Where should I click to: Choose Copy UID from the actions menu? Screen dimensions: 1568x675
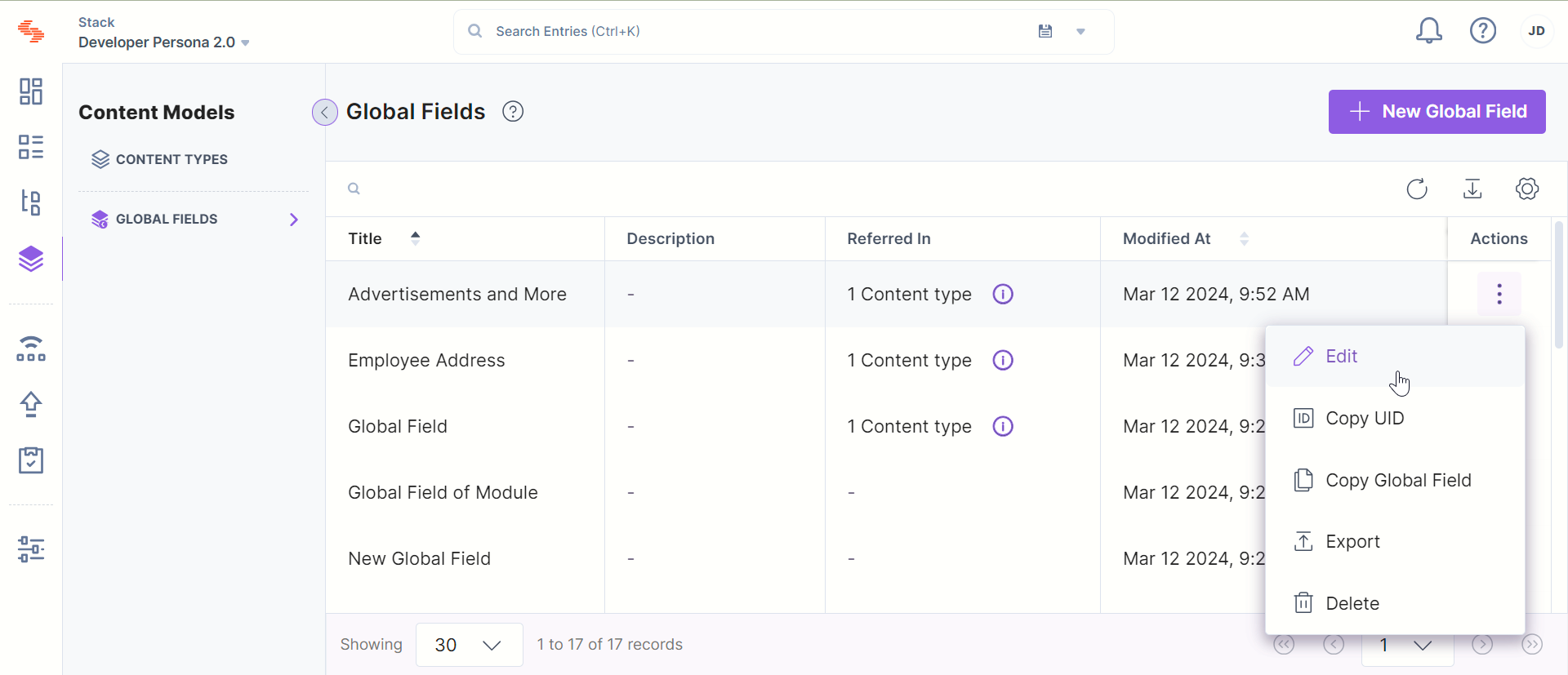coord(1395,418)
